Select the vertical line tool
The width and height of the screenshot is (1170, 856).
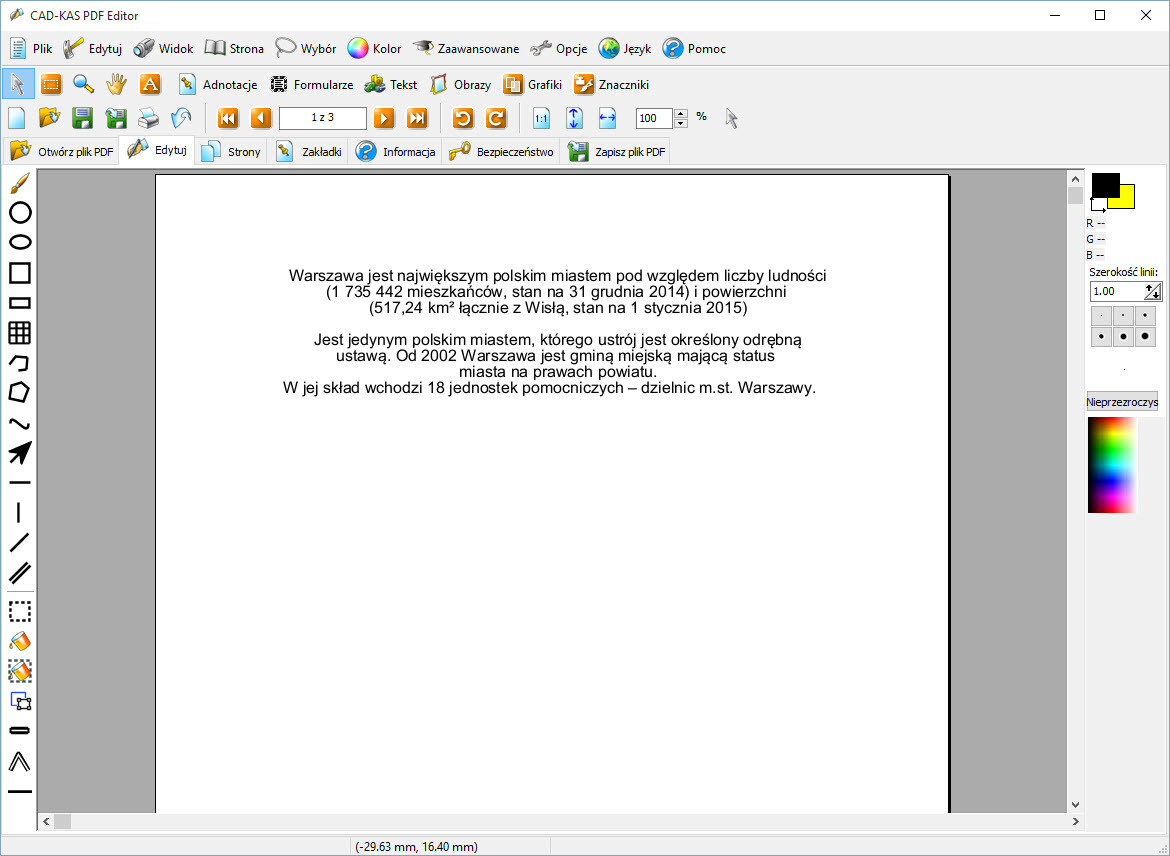[19, 513]
